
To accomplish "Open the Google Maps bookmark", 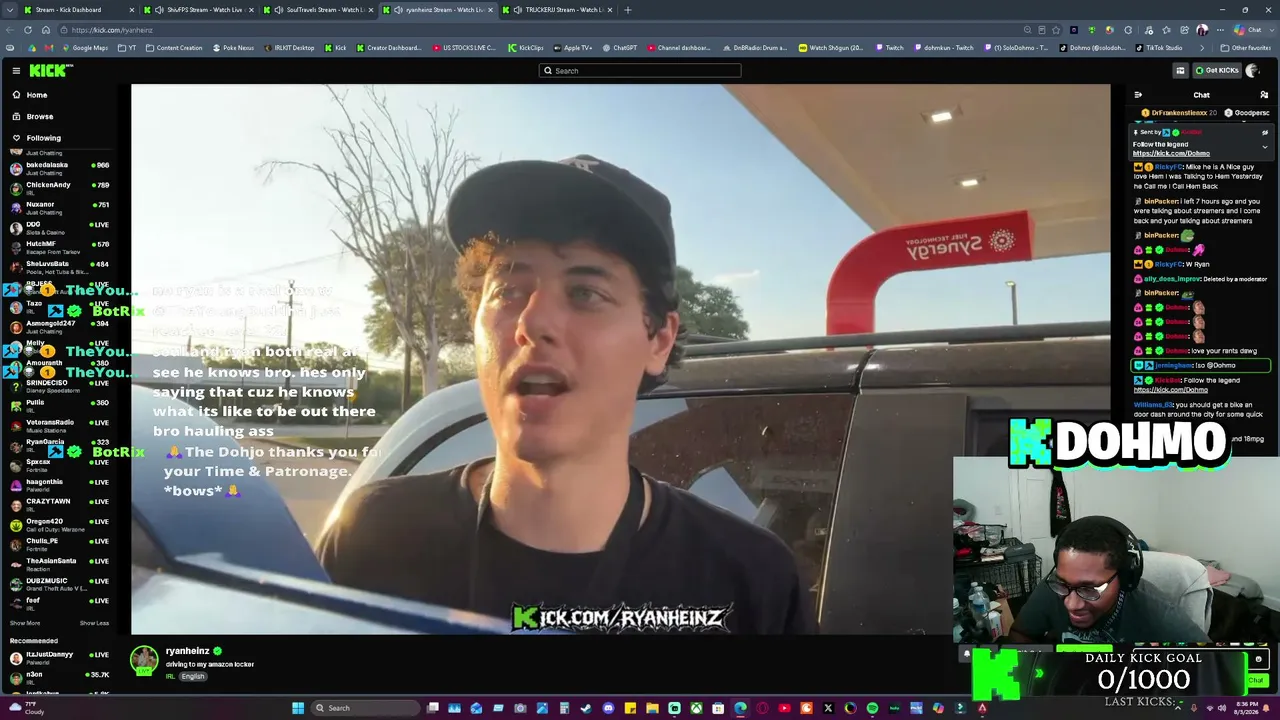I will 85,48.
